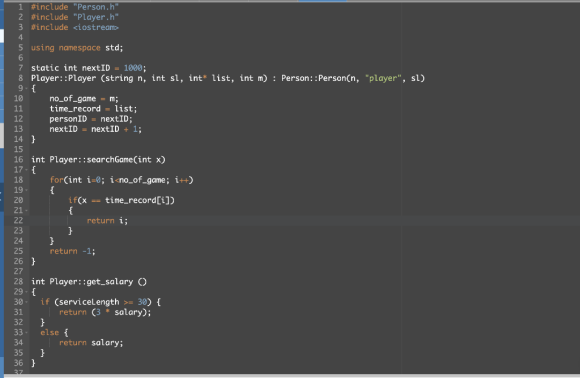This screenshot has height=378, width=580.
Task: Click line number 28 in gutter
Action: pyautogui.click(x=18, y=281)
